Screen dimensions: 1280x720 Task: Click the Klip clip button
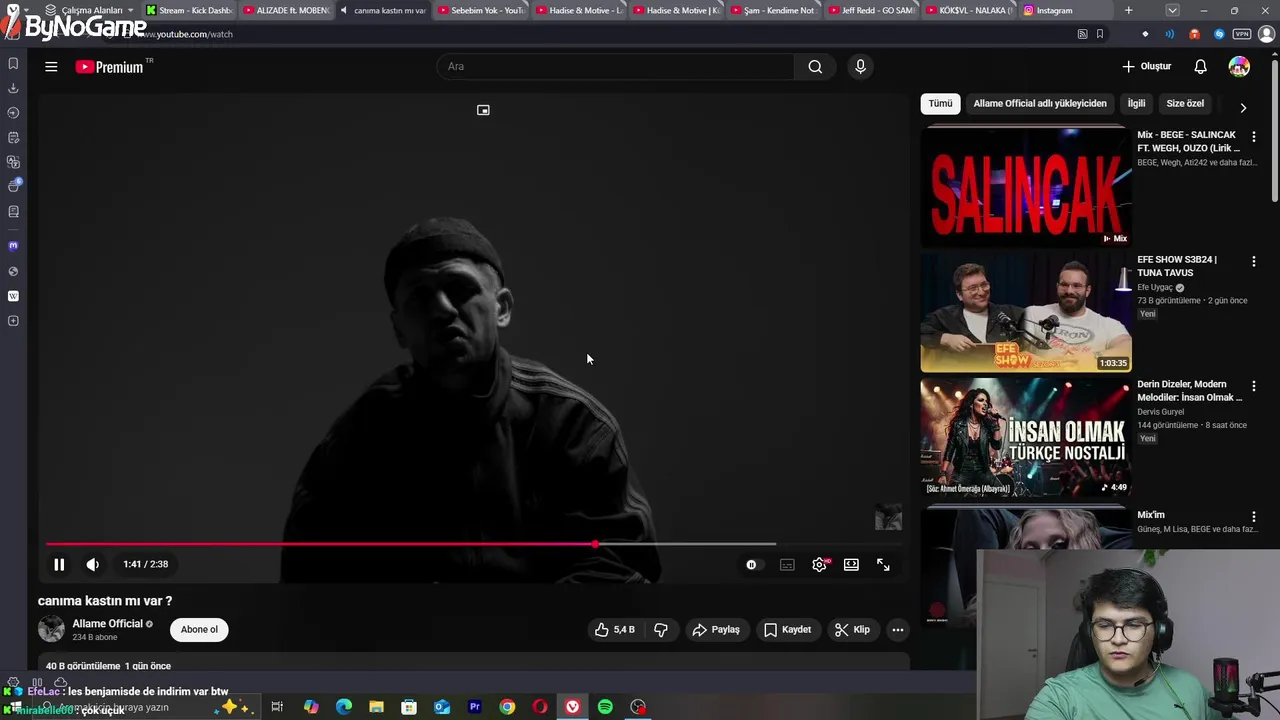852,629
